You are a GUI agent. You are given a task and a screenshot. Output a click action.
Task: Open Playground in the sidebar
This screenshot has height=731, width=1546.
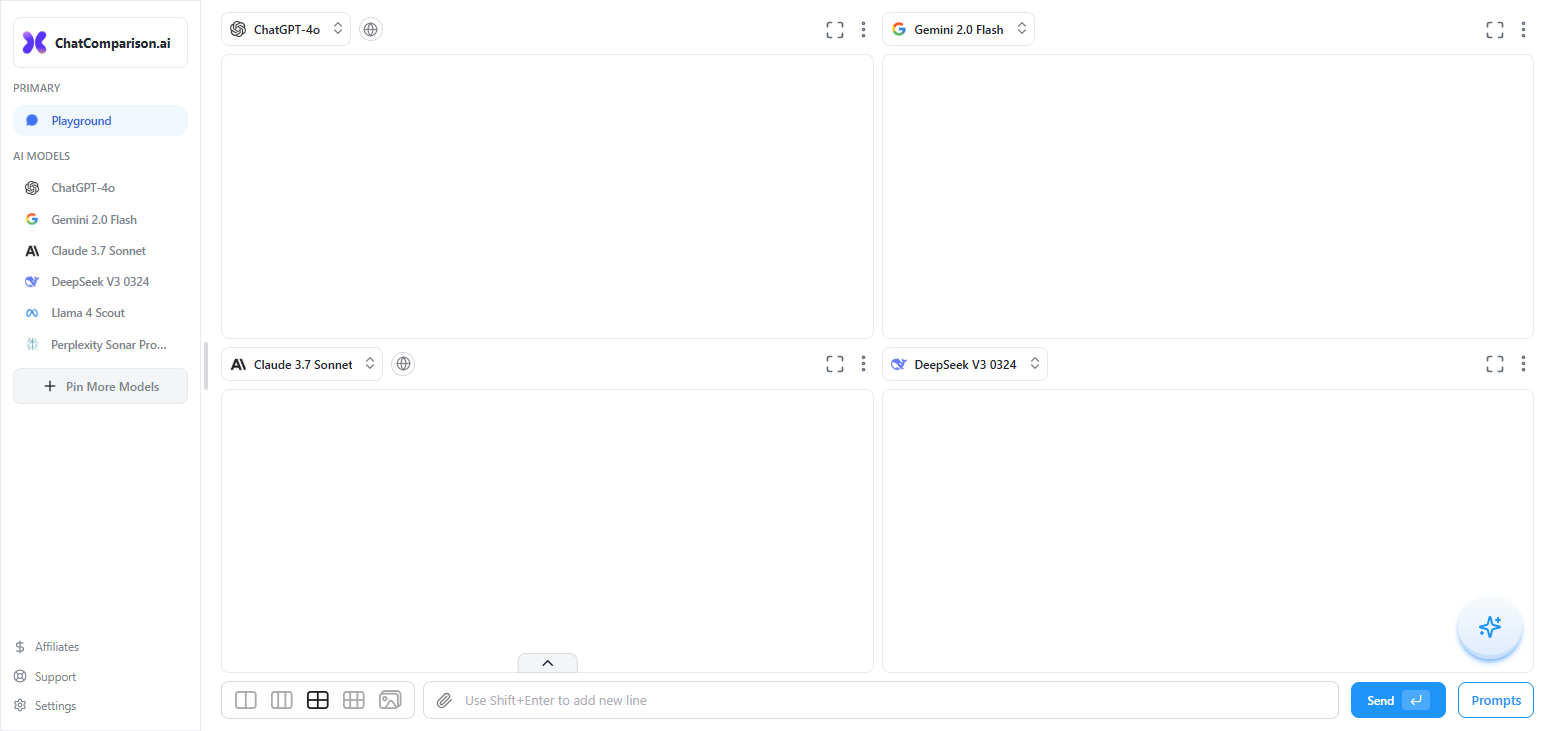tap(100, 121)
